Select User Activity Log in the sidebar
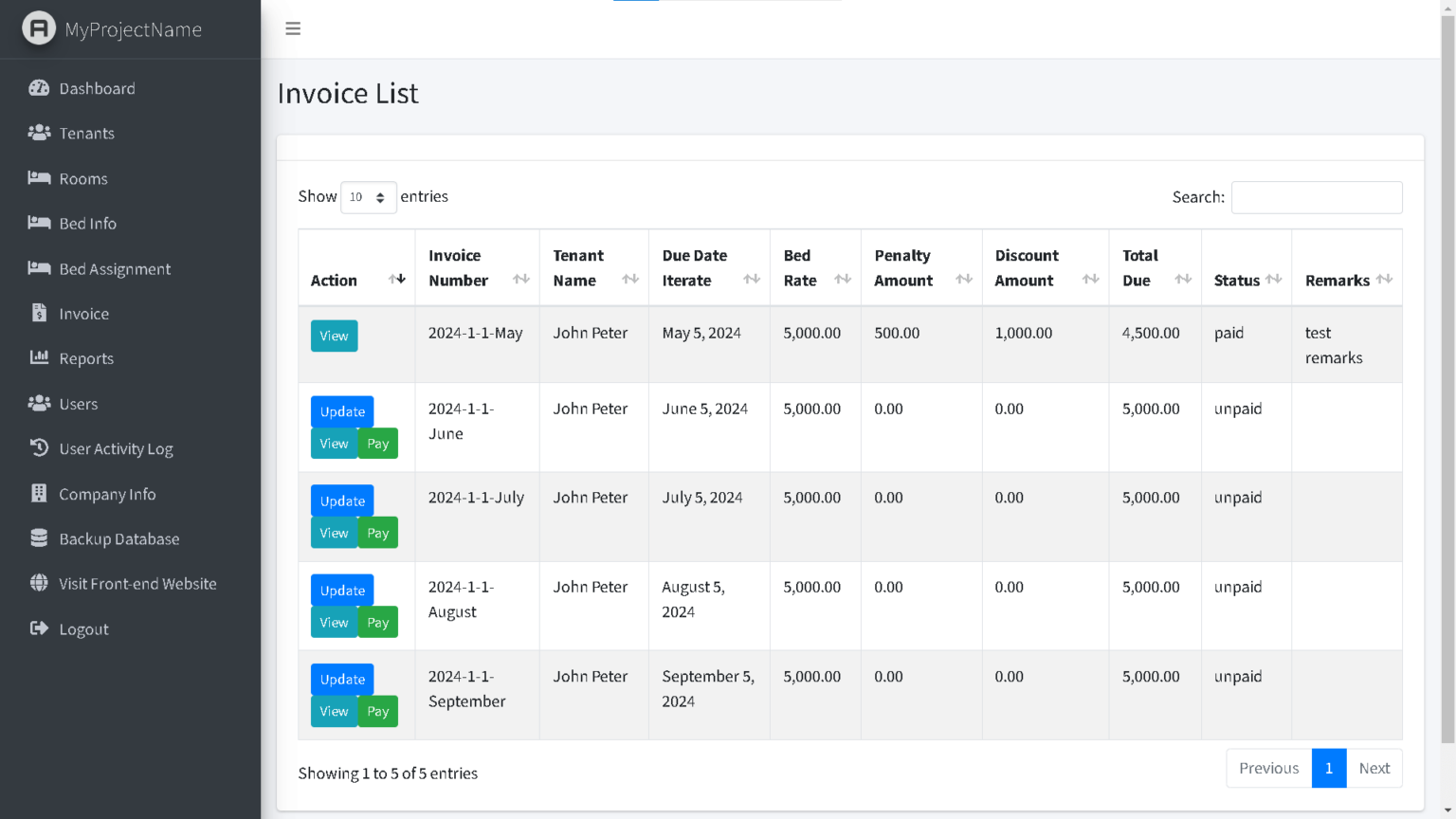Viewport: 1456px width, 819px height. click(x=39, y=447)
